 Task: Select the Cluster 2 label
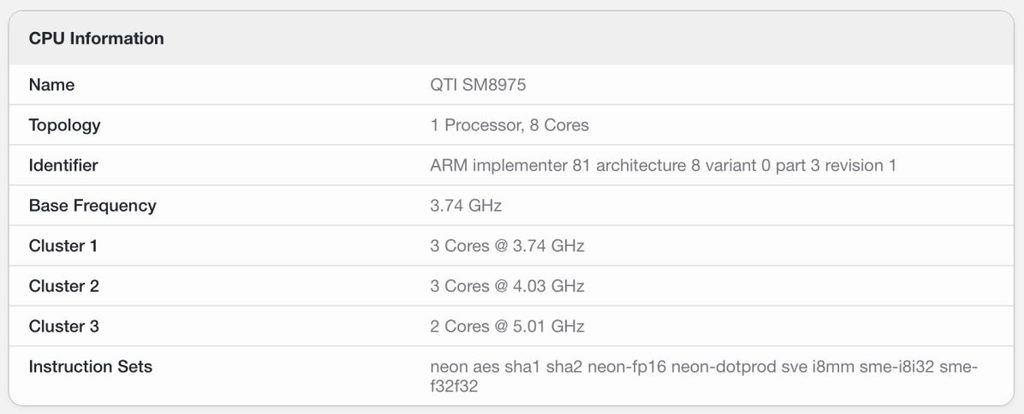pyautogui.click(x=64, y=286)
